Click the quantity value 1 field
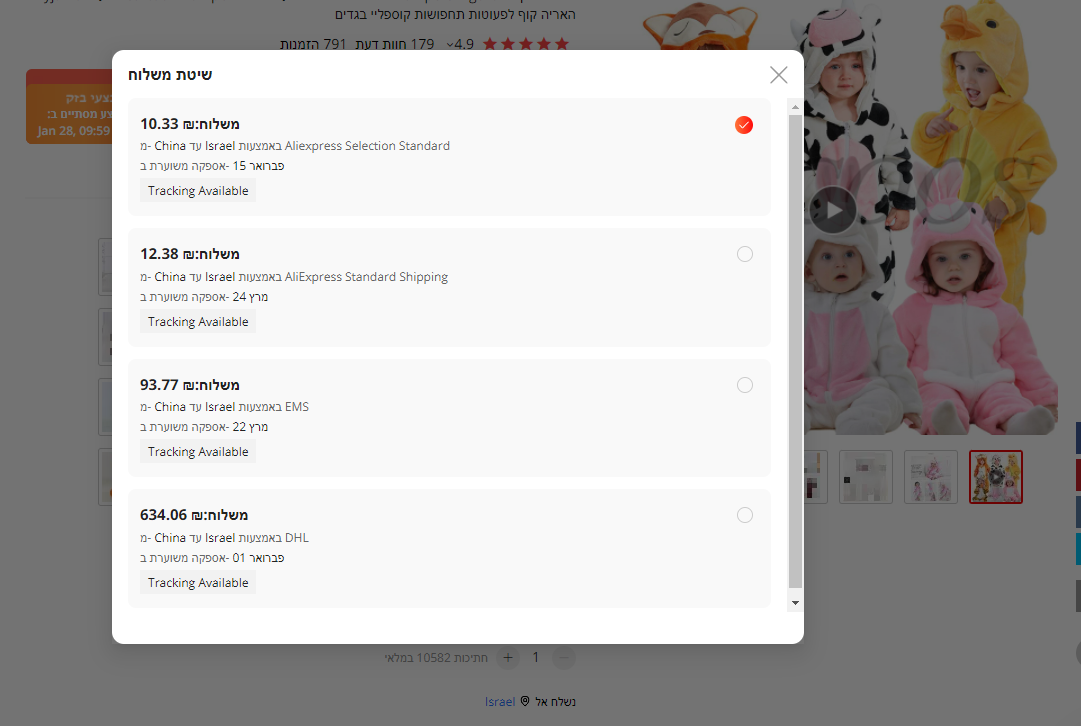 click(x=536, y=658)
